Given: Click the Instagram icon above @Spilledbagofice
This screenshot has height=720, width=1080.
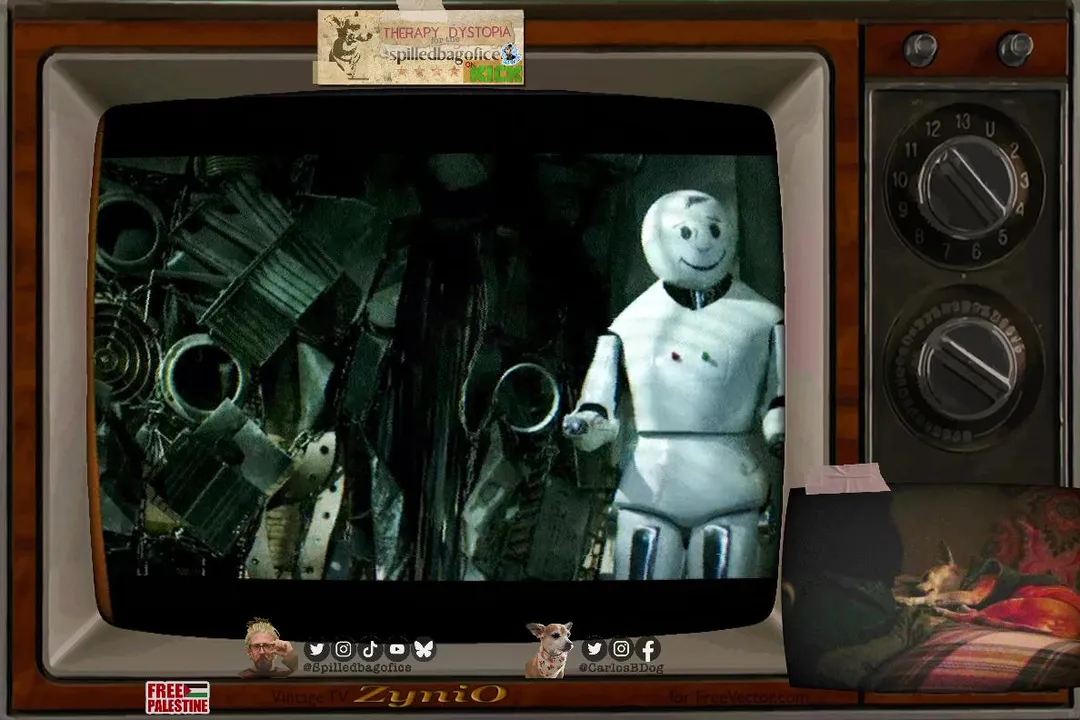Looking at the screenshot, I should coord(344,649).
